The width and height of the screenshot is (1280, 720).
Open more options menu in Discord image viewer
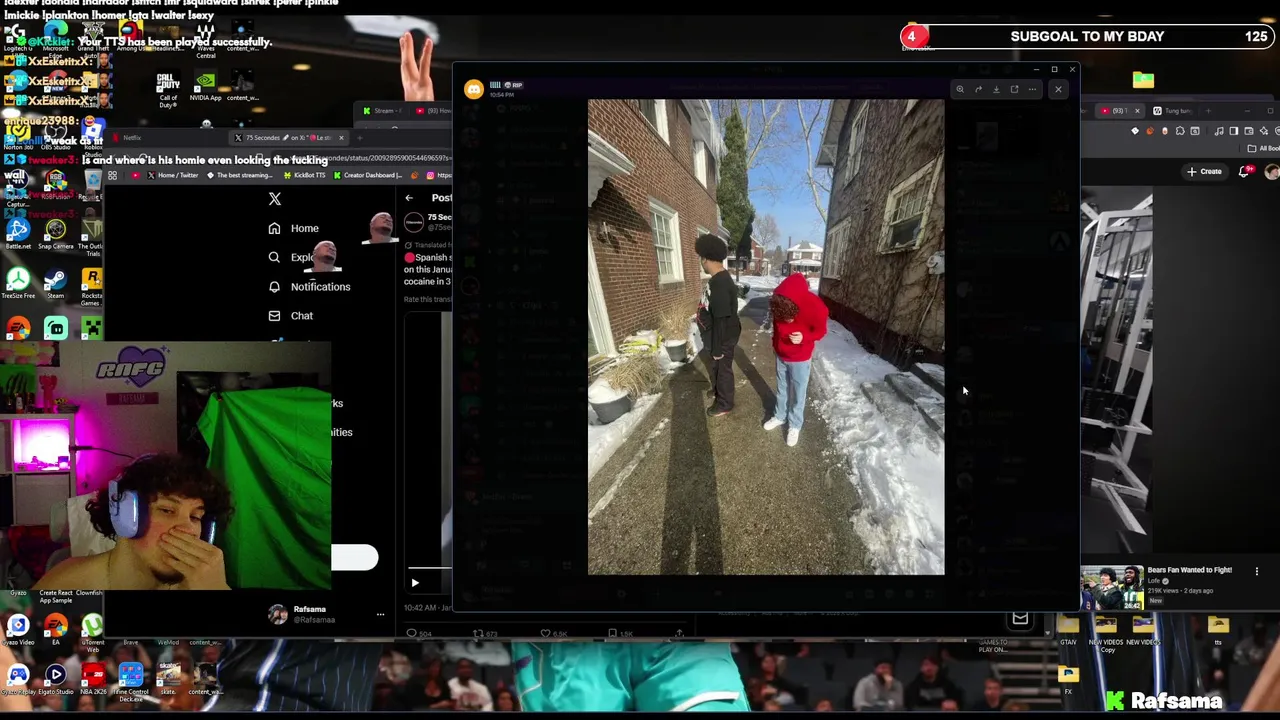[1032, 90]
